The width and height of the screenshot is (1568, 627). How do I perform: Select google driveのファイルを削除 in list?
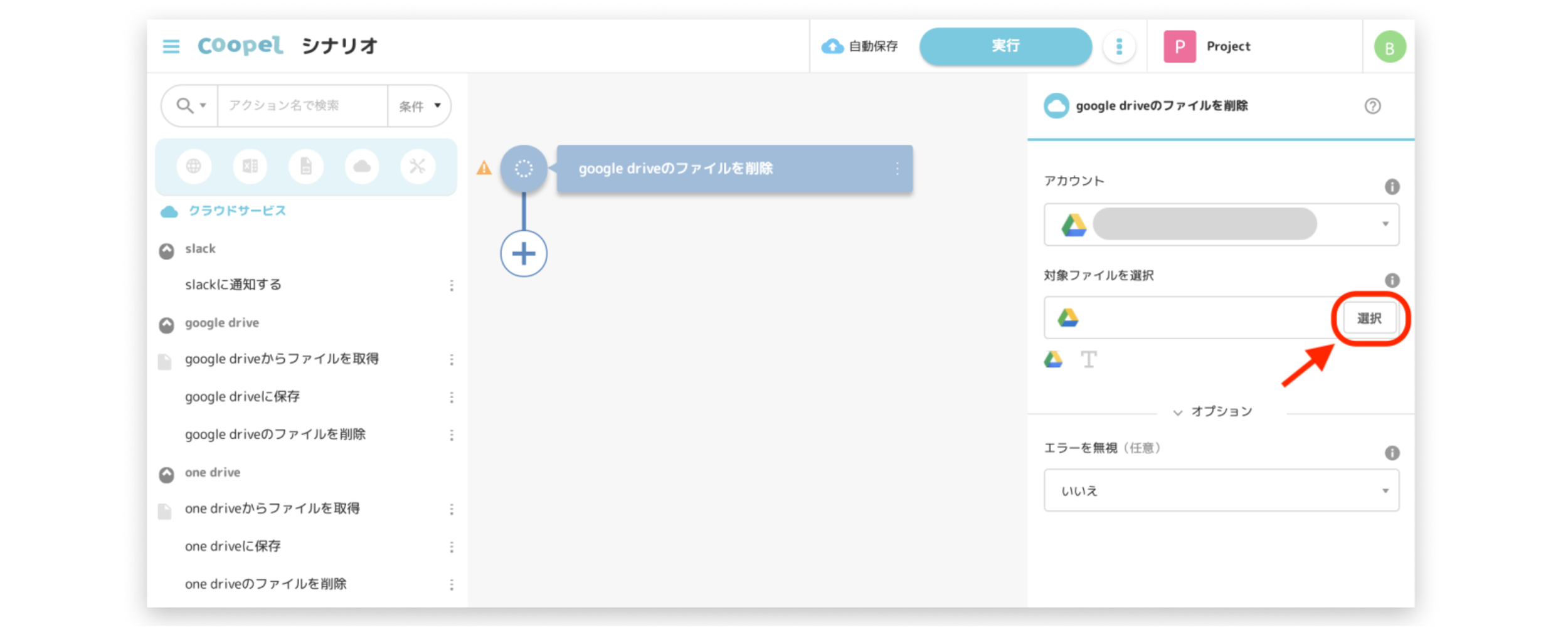[x=275, y=434]
